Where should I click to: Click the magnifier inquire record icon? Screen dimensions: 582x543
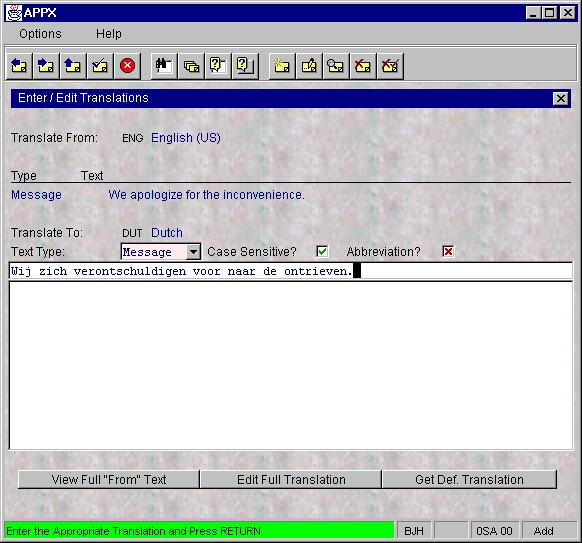tap(336, 66)
